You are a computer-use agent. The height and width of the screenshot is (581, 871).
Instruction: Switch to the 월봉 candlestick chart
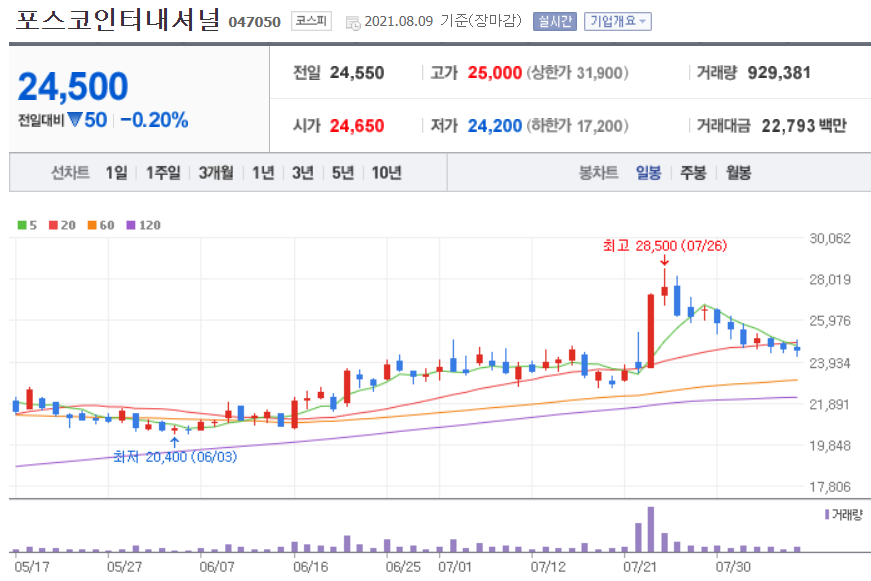click(738, 173)
